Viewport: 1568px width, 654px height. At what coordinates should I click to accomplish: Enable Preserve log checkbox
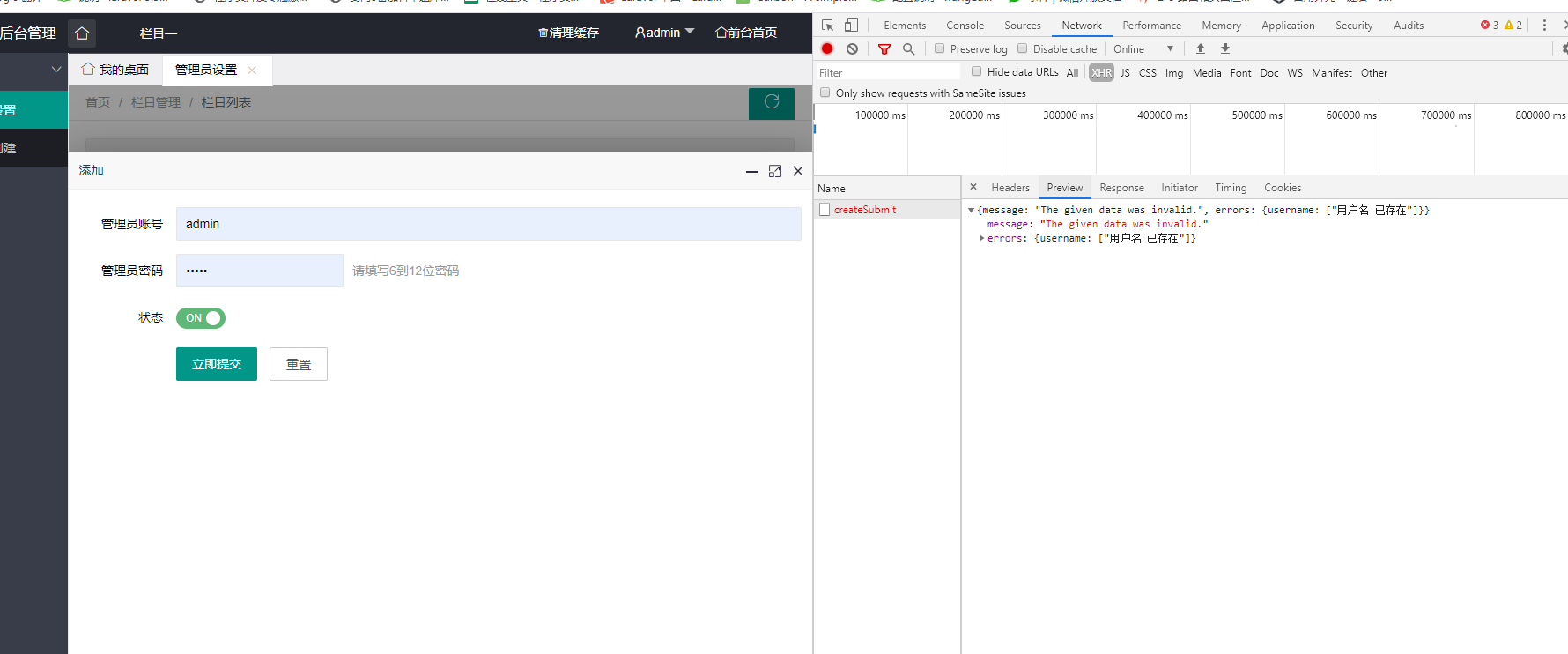pos(940,48)
